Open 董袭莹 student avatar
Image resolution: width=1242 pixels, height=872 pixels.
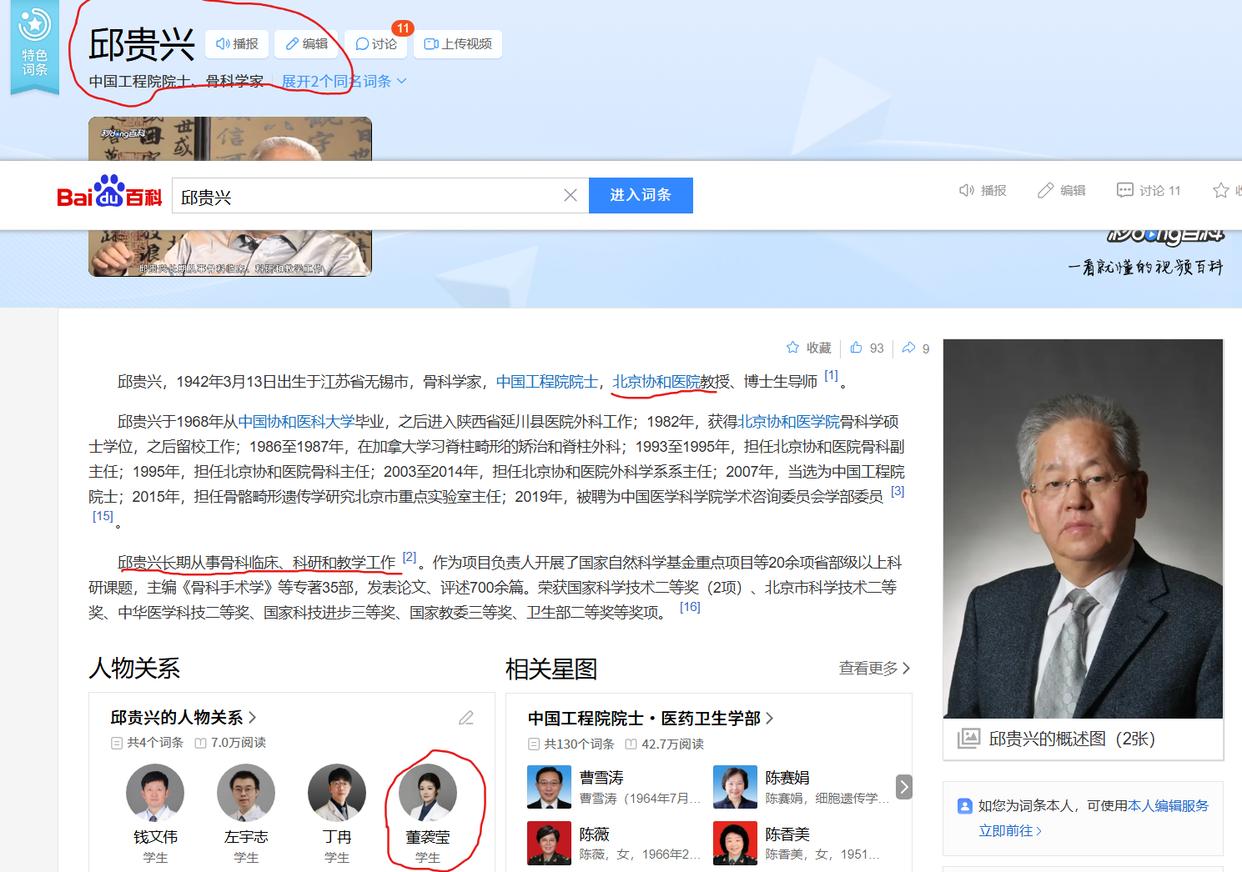click(x=428, y=793)
